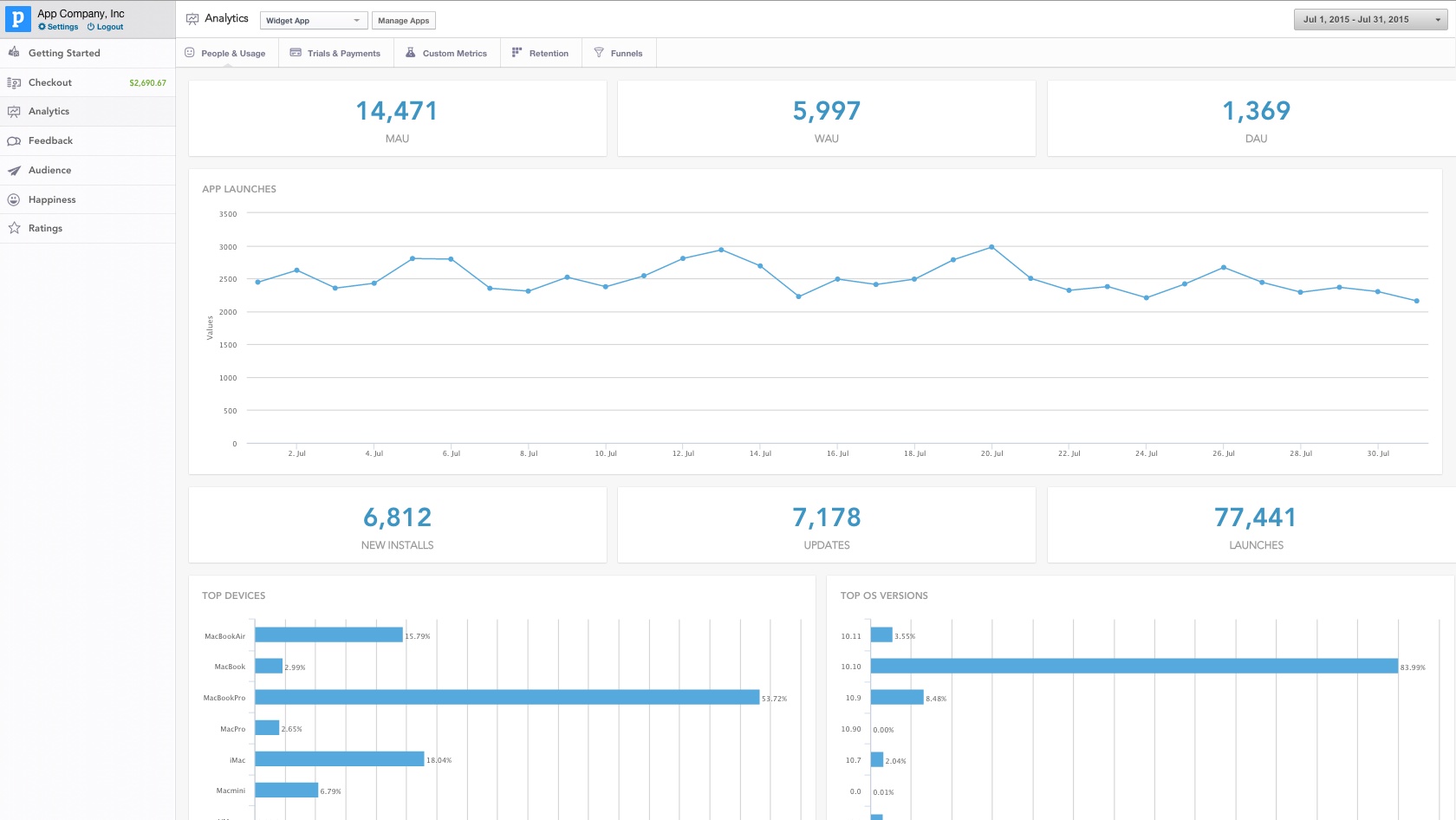Click the 20. Jul peak data point

click(991, 247)
